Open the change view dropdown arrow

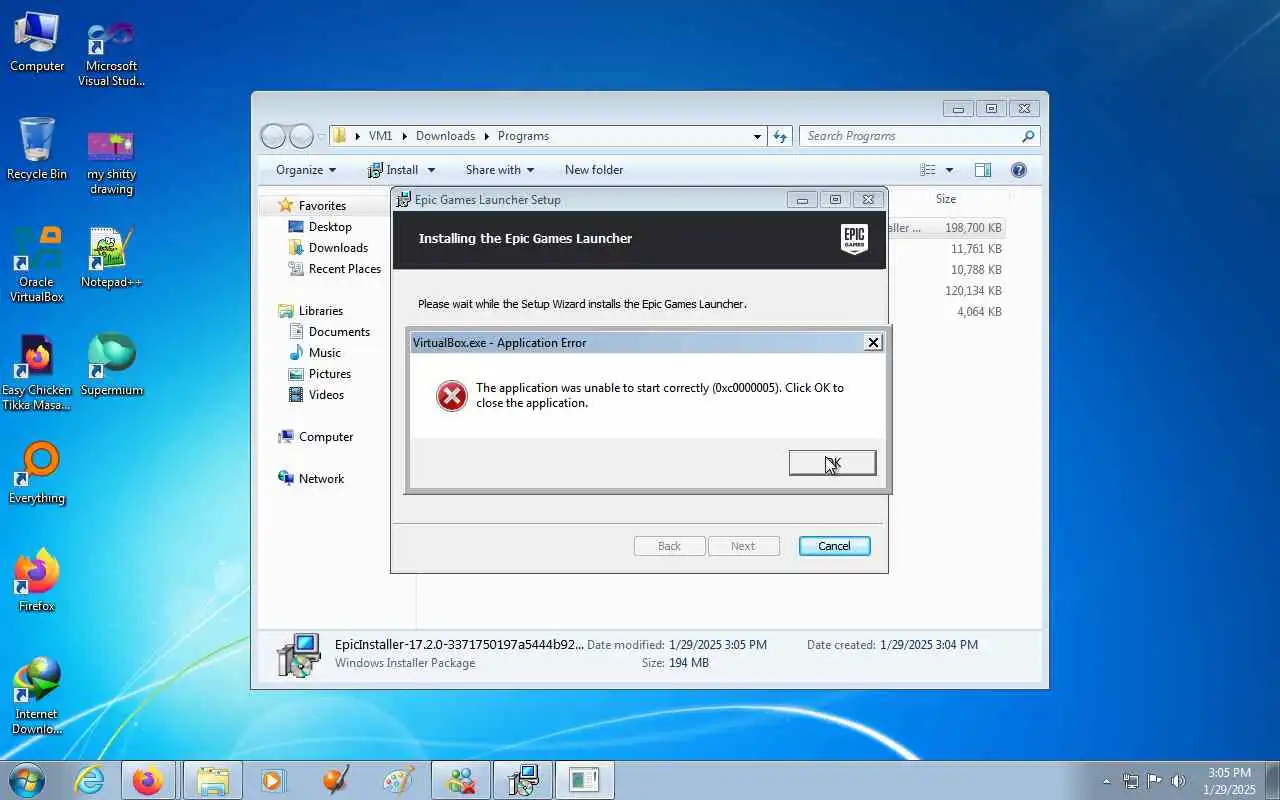click(x=949, y=170)
